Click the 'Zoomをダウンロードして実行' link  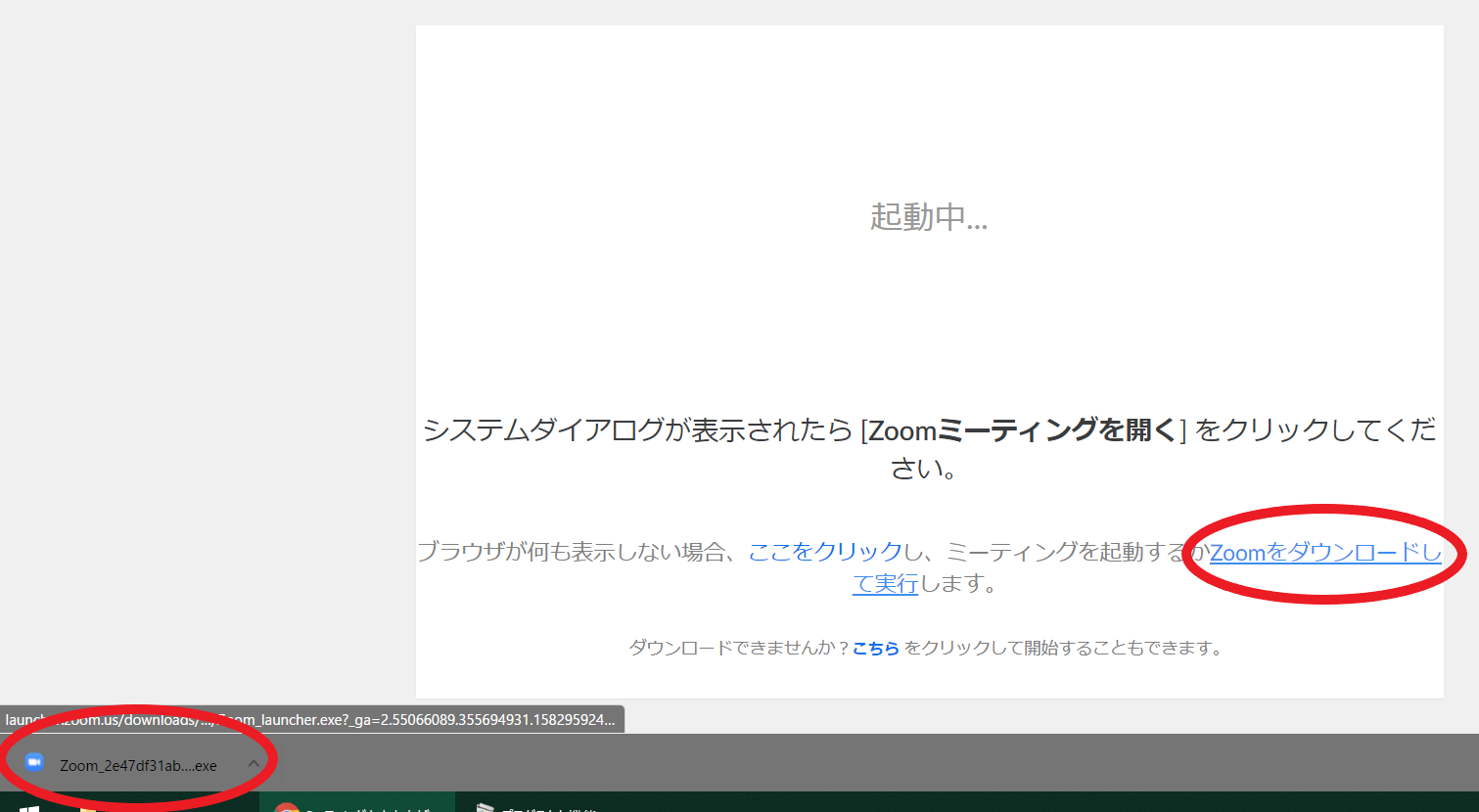[x=1325, y=553]
